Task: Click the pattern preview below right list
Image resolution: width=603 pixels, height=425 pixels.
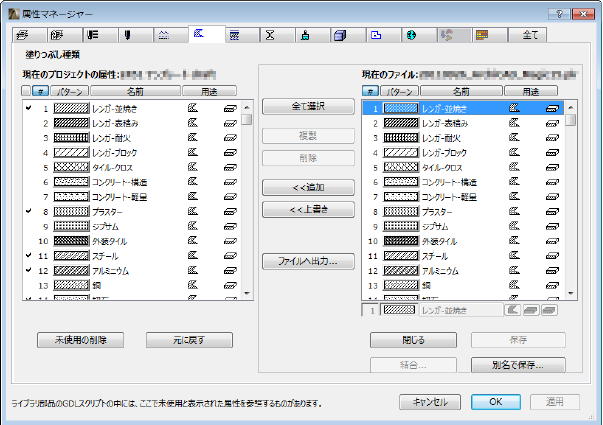Action: pyautogui.click(x=399, y=310)
